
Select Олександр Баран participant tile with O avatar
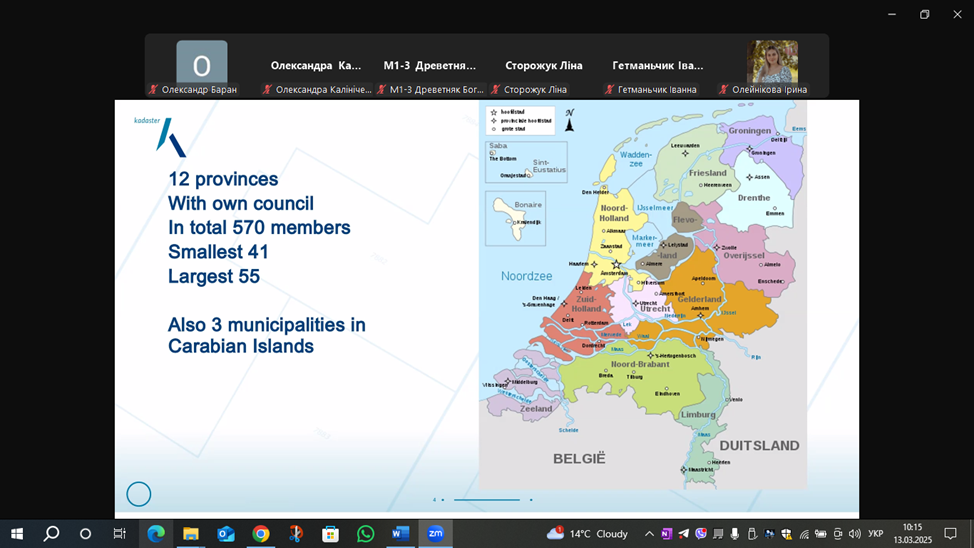[201, 66]
